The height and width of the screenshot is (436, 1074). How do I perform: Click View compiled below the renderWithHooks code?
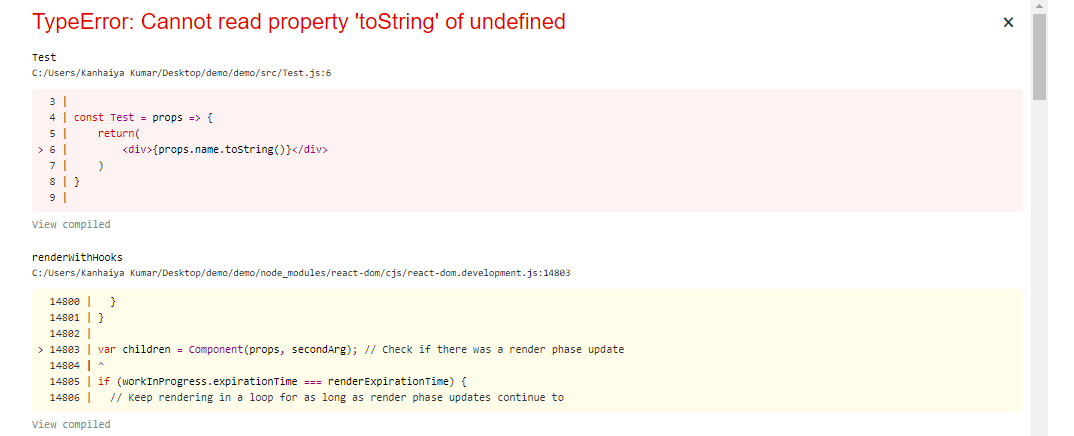point(71,424)
